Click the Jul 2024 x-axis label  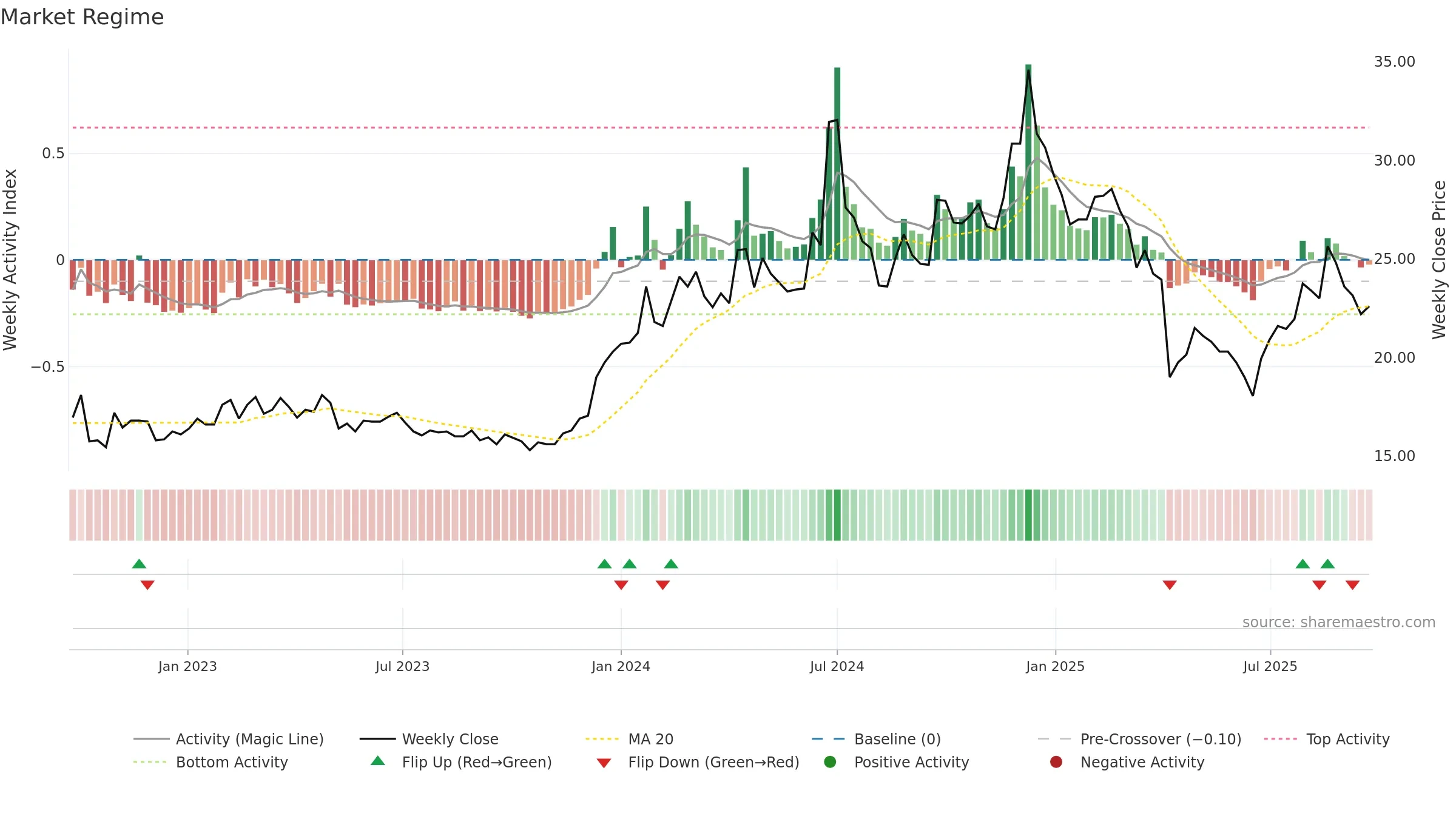click(x=837, y=666)
